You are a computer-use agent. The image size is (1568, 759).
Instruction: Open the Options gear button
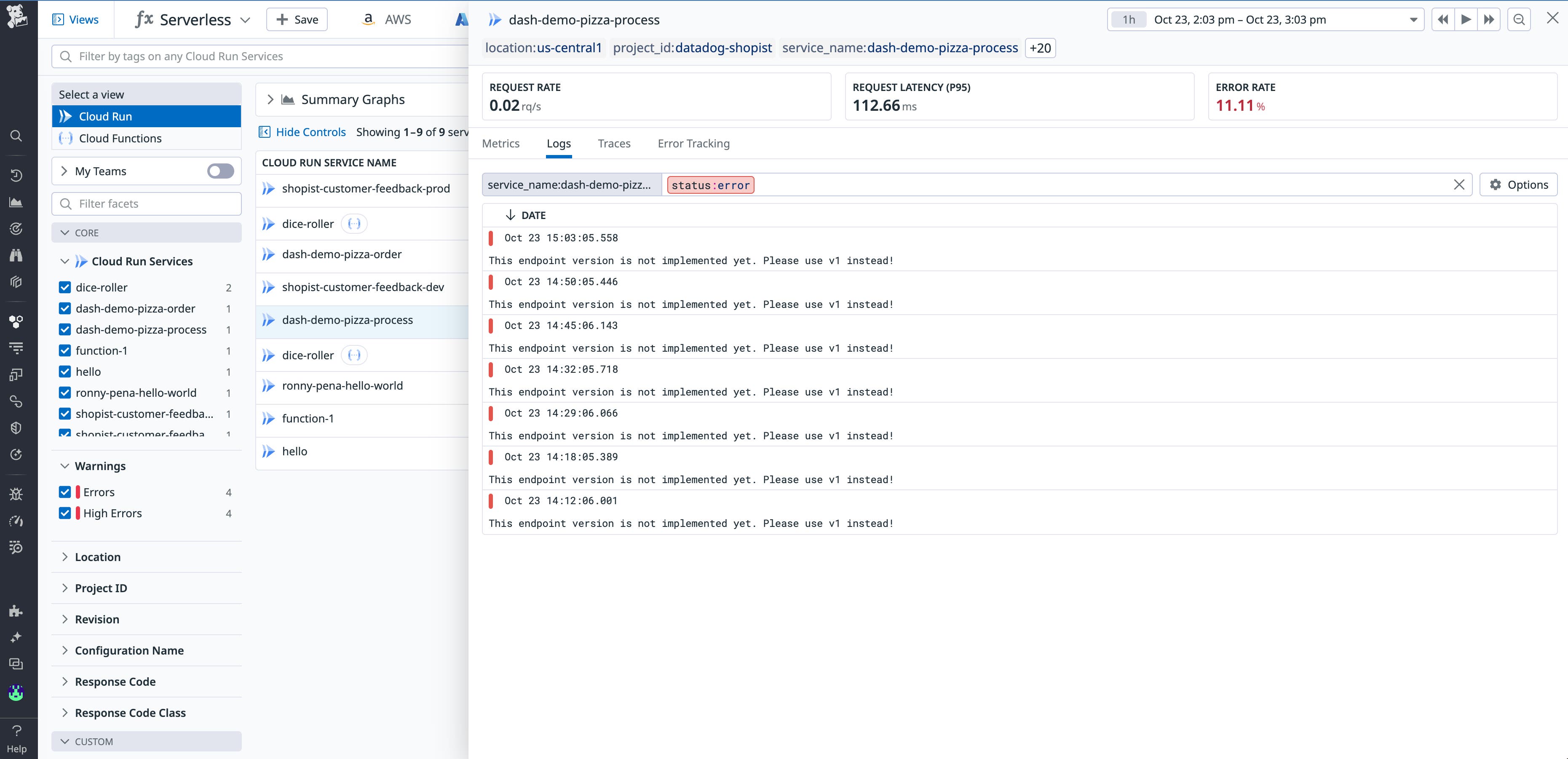(x=1518, y=184)
